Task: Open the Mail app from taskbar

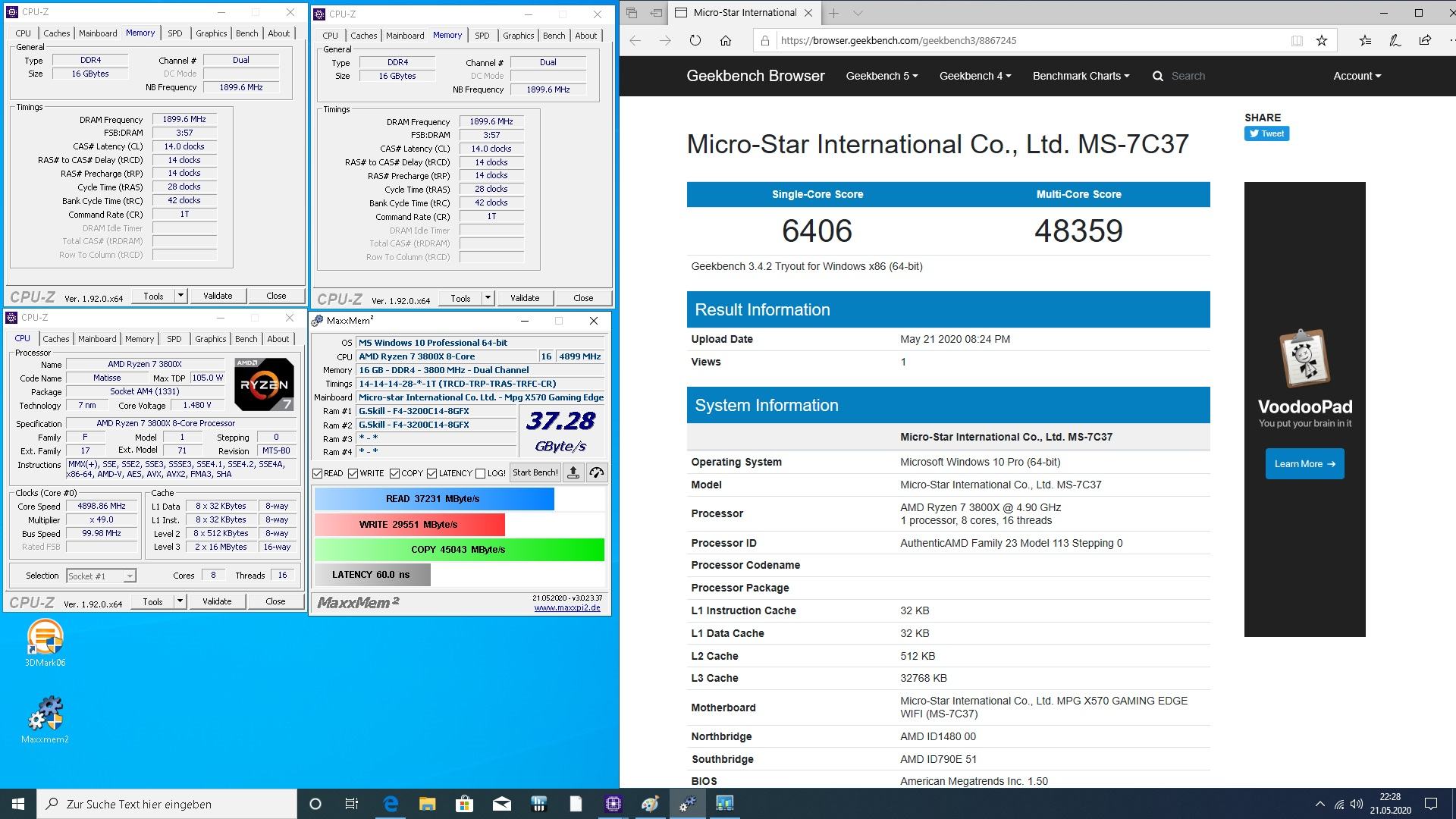Action: (x=501, y=804)
